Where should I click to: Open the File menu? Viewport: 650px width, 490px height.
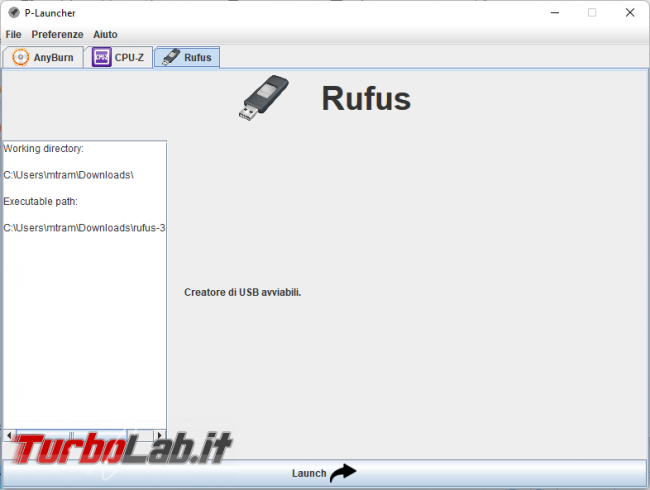click(x=13, y=34)
